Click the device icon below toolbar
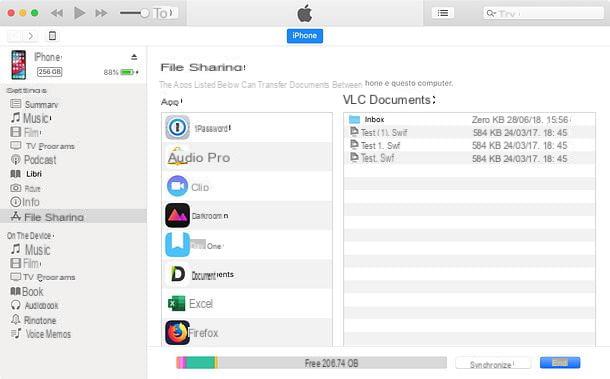The width and height of the screenshot is (610, 379). (x=52, y=36)
